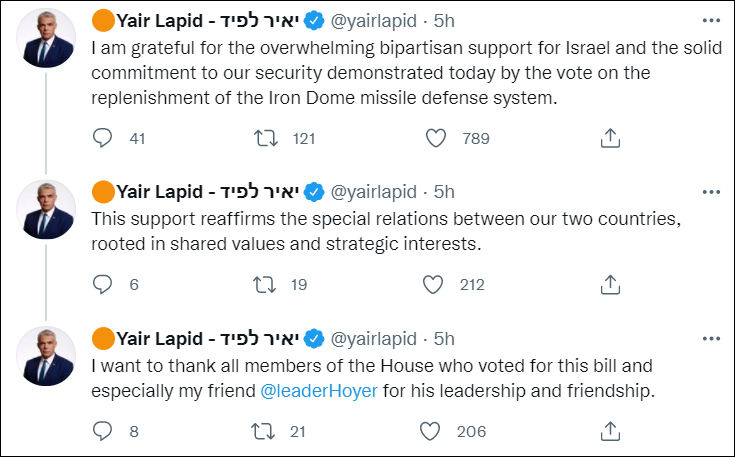Screen dimensions: 735x457
Task: Share the House members thank-you tweet
Action: pos(610,431)
